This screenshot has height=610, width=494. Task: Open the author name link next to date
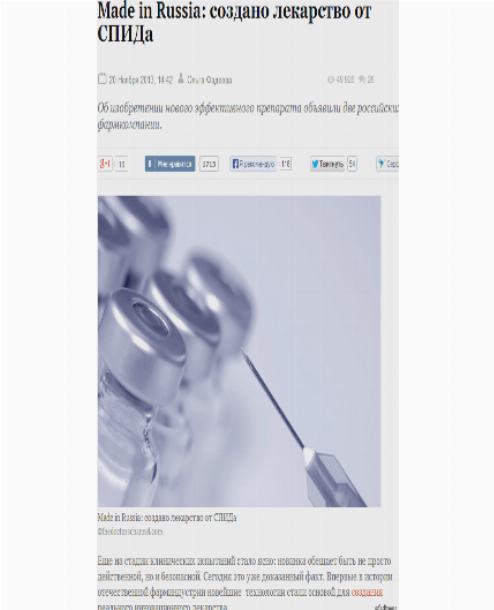209,80
